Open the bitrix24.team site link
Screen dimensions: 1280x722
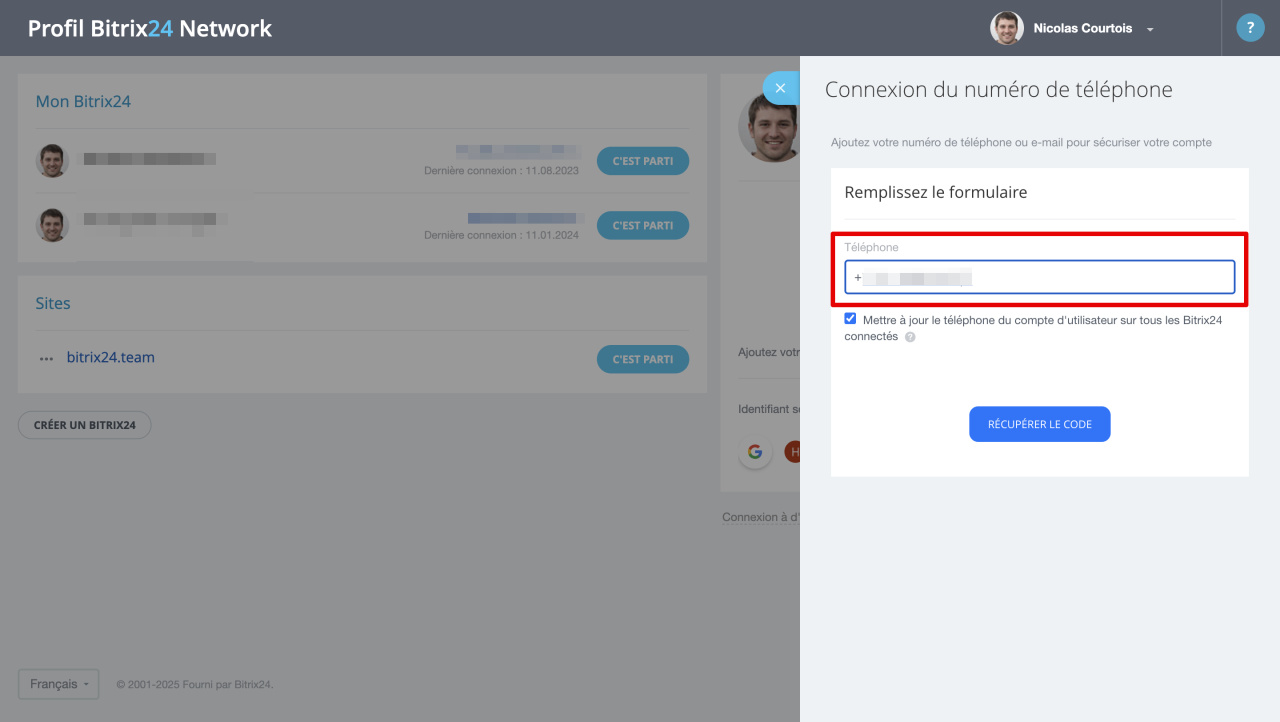(x=111, y=357)
